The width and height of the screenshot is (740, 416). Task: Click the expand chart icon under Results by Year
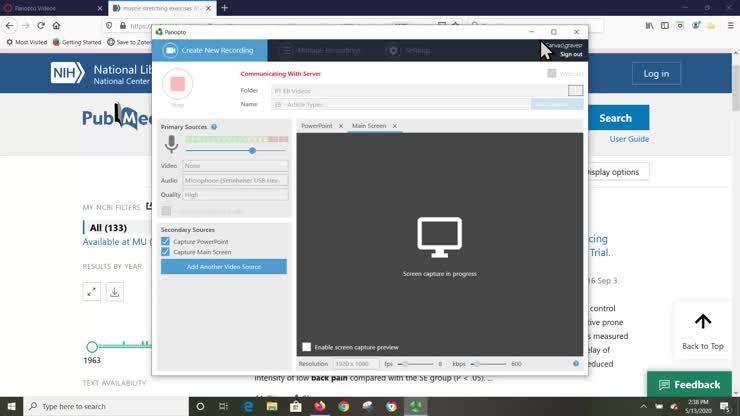click(x=92, y=292)
